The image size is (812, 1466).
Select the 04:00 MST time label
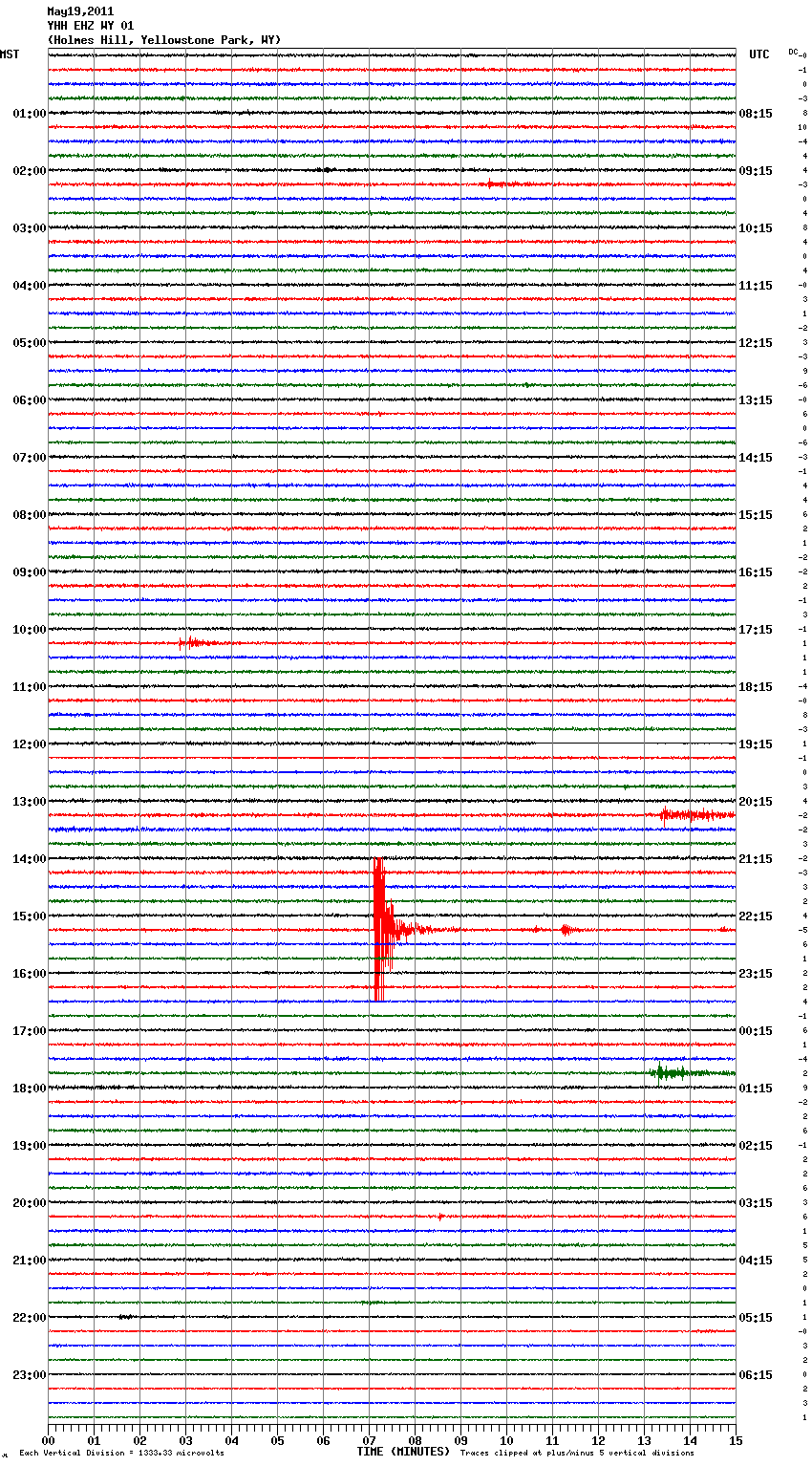(x=30, y=286)
